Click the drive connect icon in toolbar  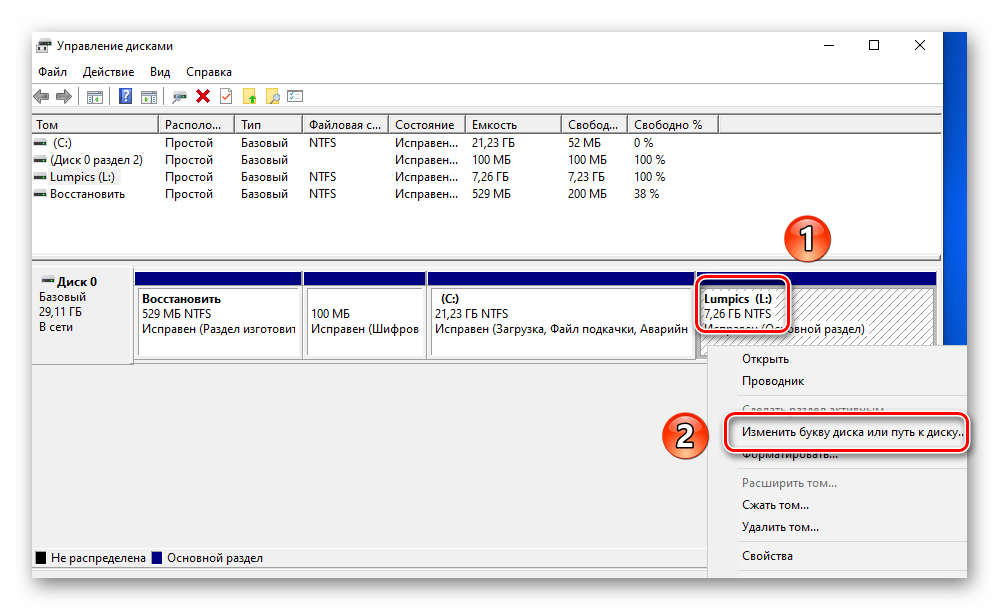(x=180, y=97)
